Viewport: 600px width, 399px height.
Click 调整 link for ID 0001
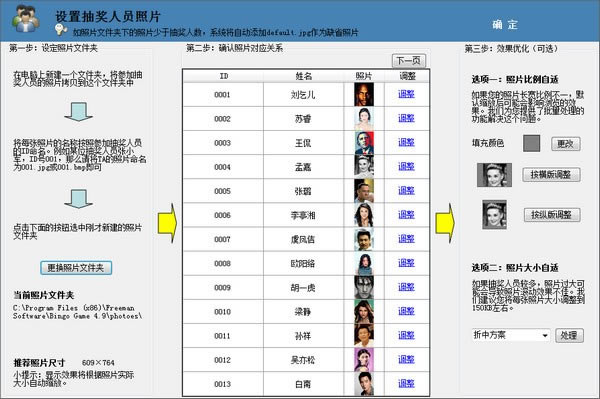[x=406, y=94]
